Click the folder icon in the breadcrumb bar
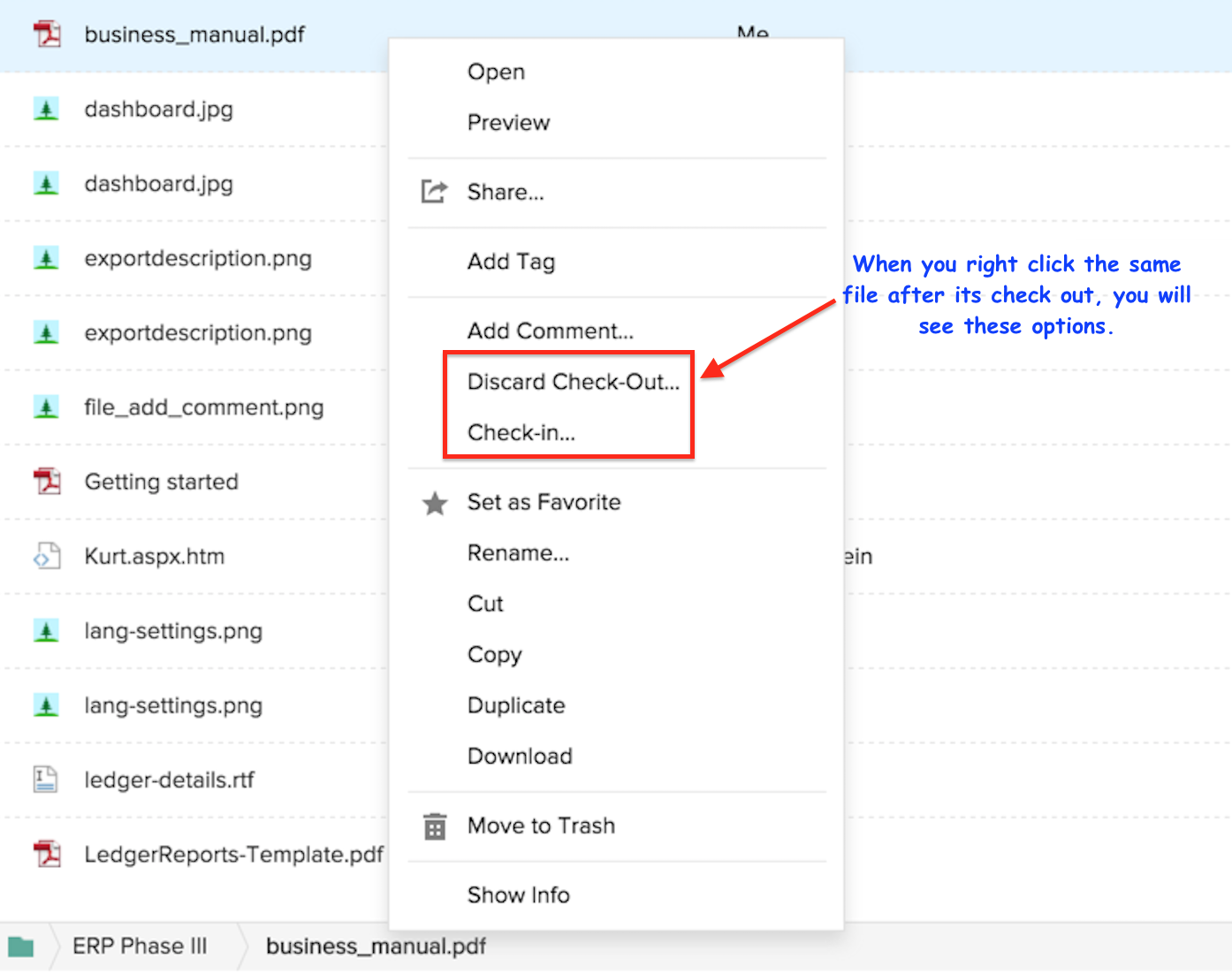The image size is (1232, 974). tap(21, 947)
